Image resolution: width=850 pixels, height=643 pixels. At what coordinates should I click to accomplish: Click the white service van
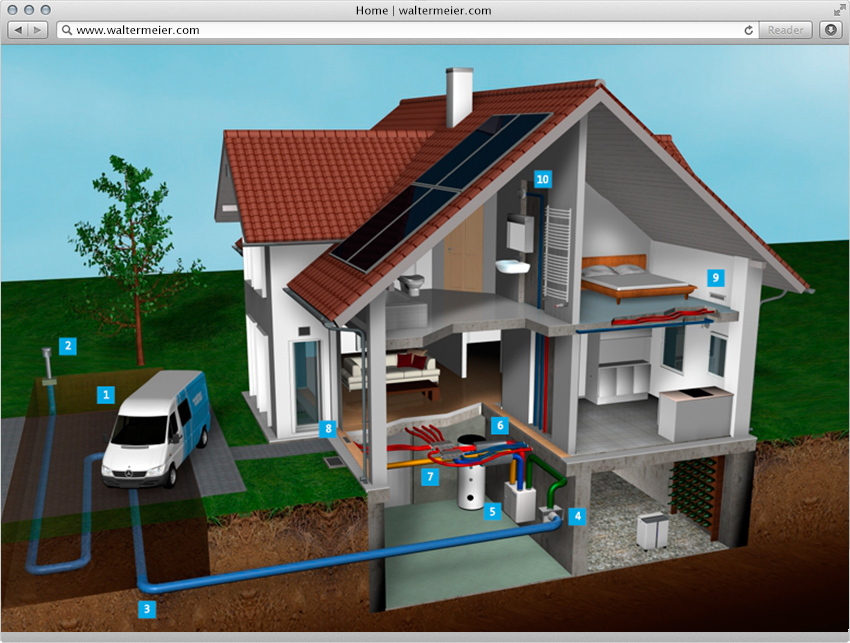point(156,428)
